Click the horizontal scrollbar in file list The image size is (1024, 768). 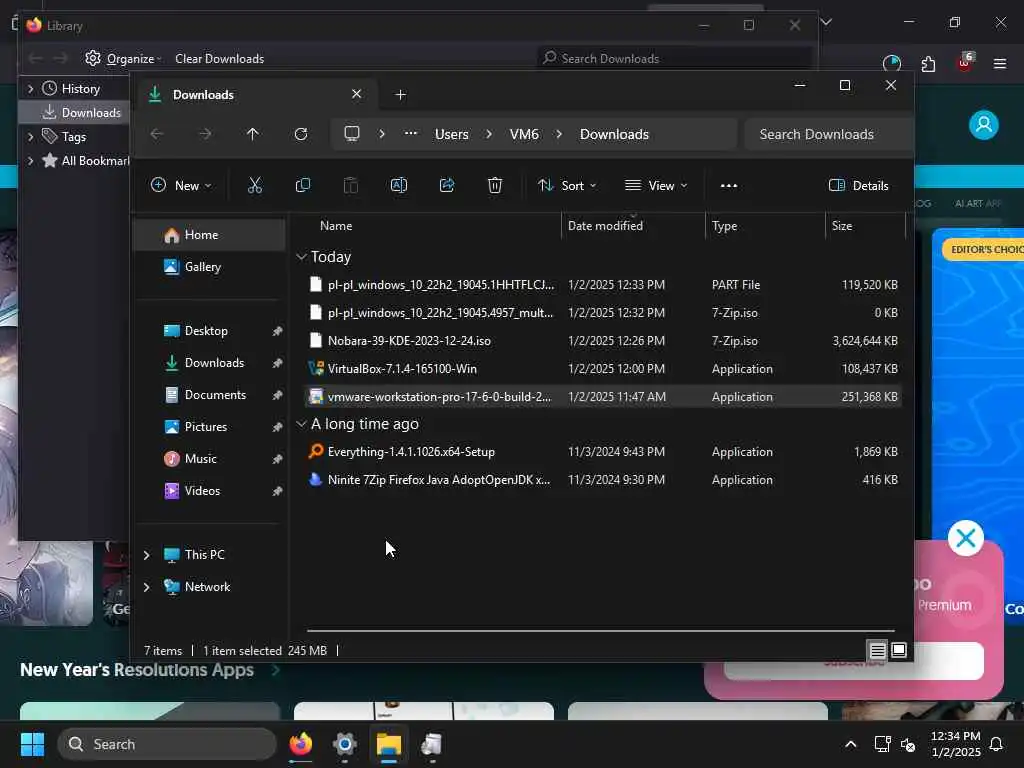point(601,631)
